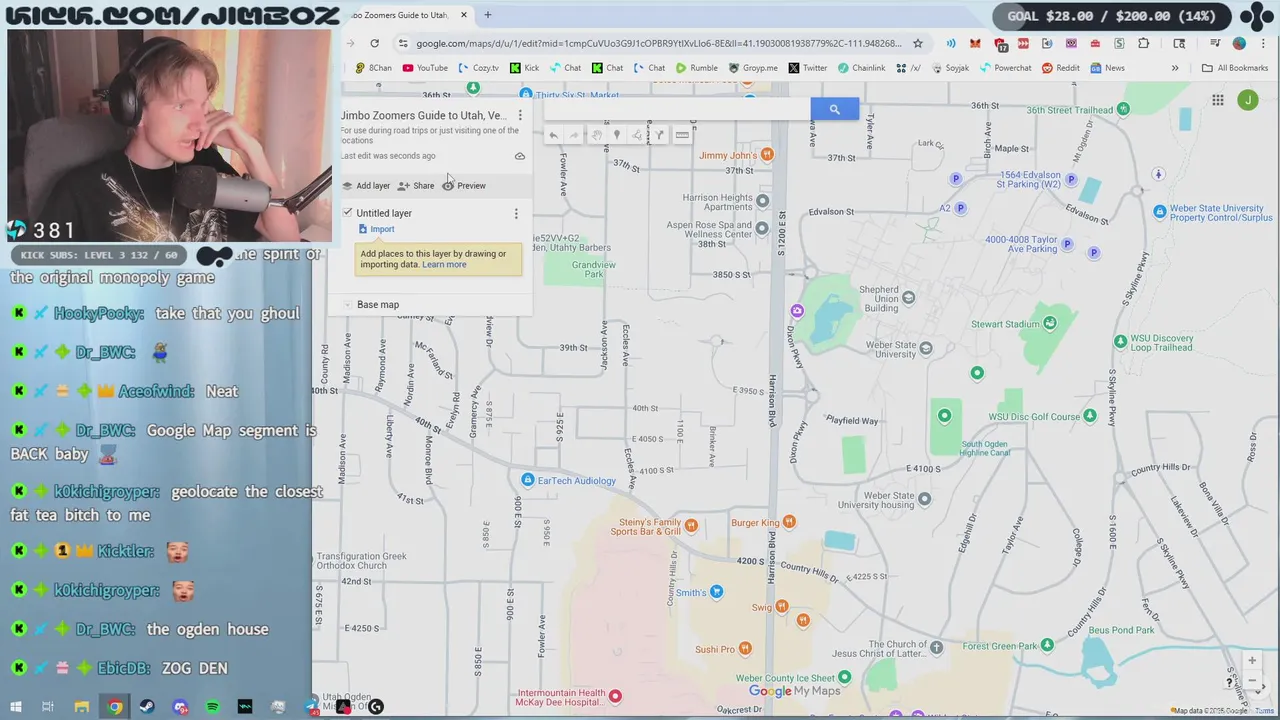
Task: Open map Preview
Action: click(x=464, y=186)
